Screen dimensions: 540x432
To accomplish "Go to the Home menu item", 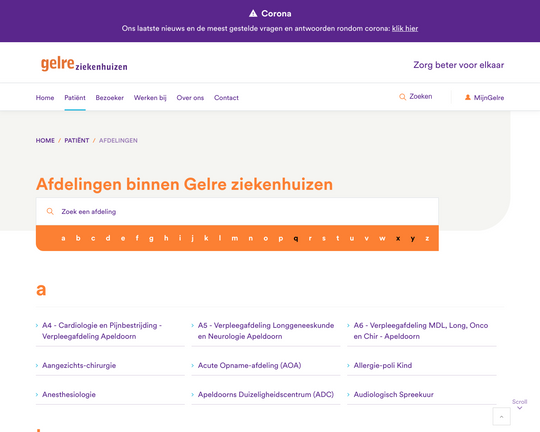I will (45, 98).
